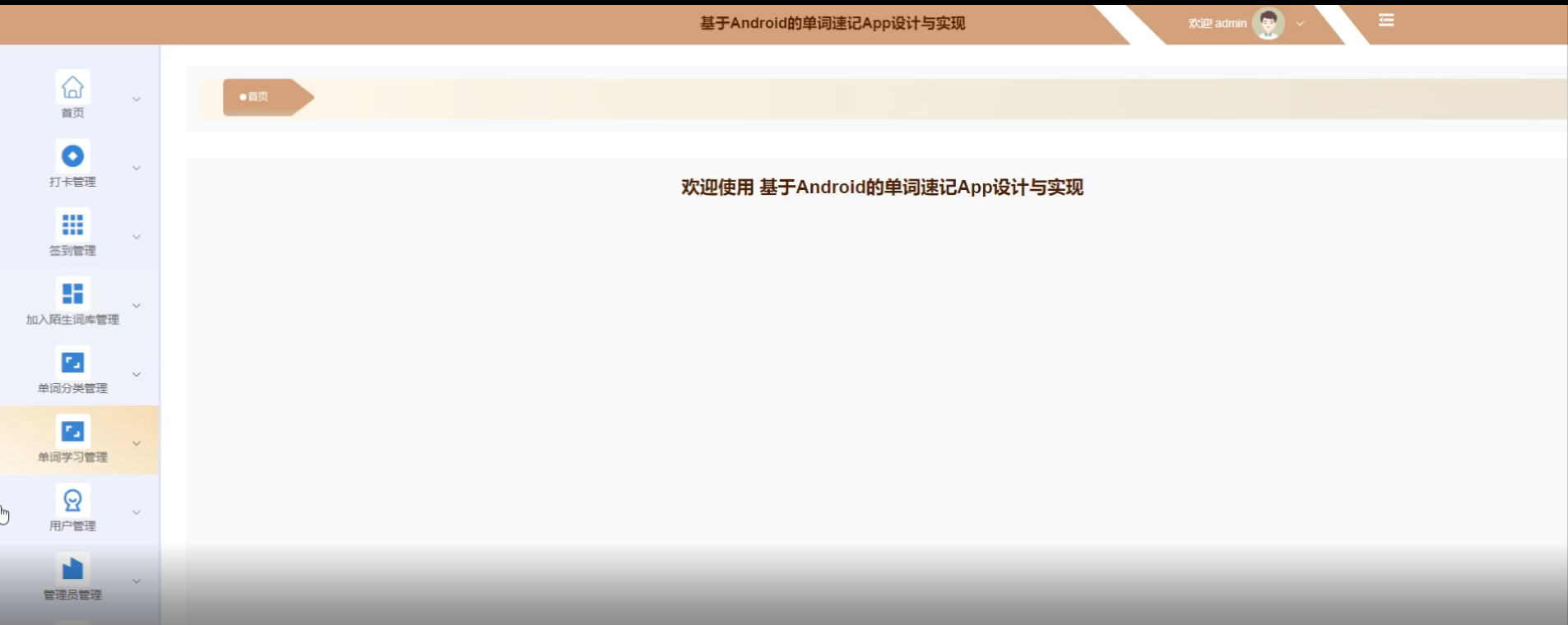The height and width of the screenshot is (625, 1568).
Task: Expand the 签到管理 submenu chevron
Action: point(137,237)
